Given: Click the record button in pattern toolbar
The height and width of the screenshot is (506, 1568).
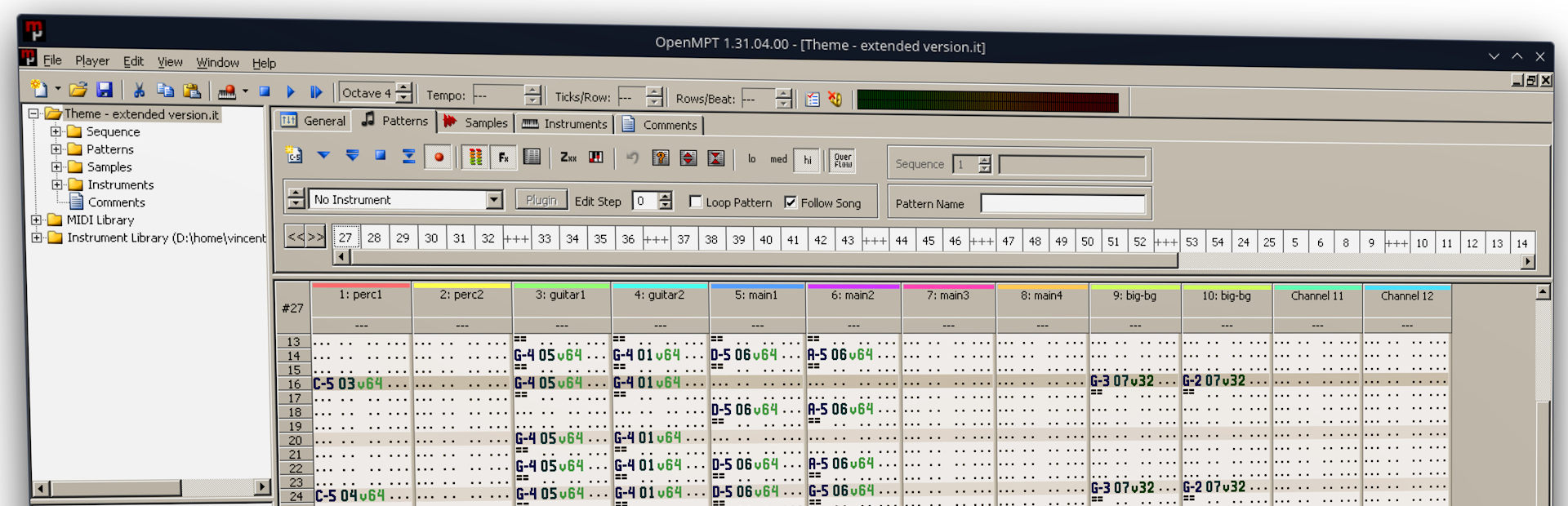Looking at the screenshot, I should [x=439, y=157].
